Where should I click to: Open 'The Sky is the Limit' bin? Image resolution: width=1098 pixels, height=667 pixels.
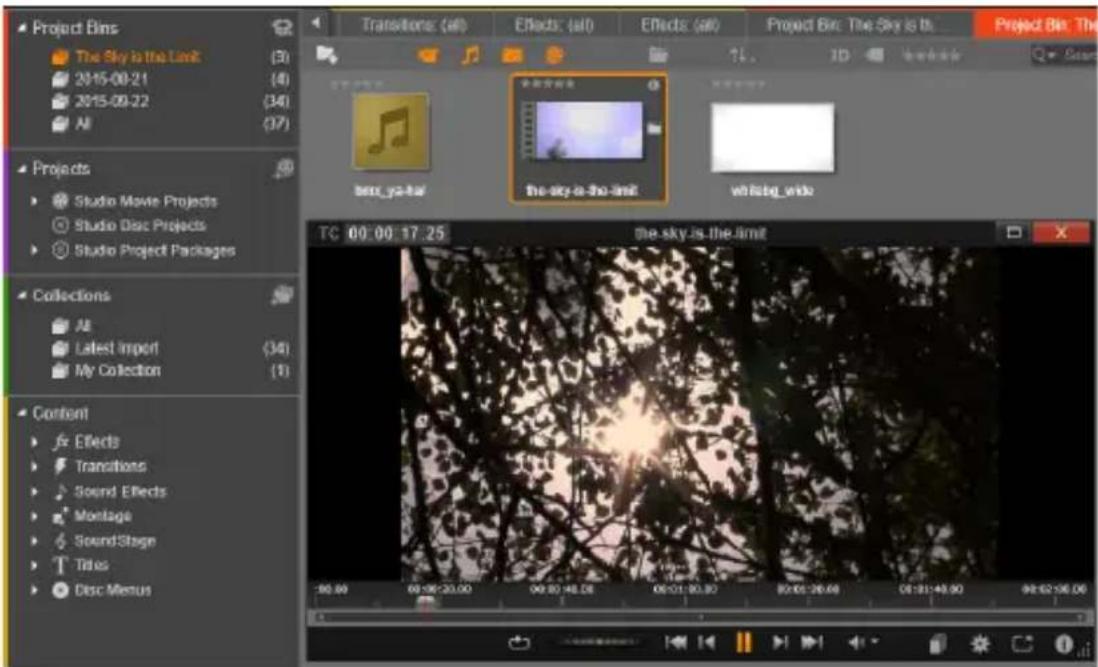137,56
